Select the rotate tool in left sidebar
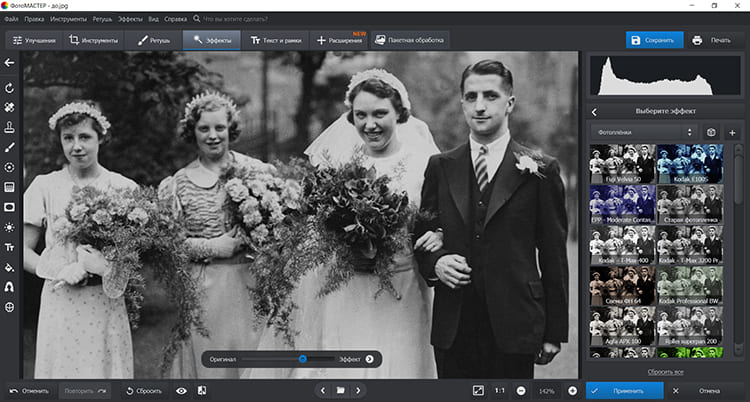Viewport: 750px width, 402px height. (9, 87)
